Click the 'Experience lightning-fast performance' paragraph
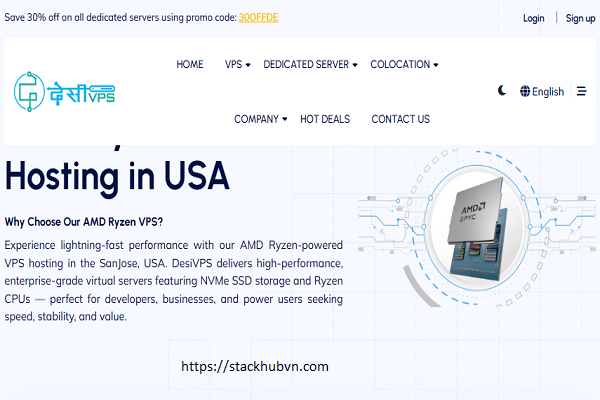This screenshot has width=600, height=400. (174, 281)
